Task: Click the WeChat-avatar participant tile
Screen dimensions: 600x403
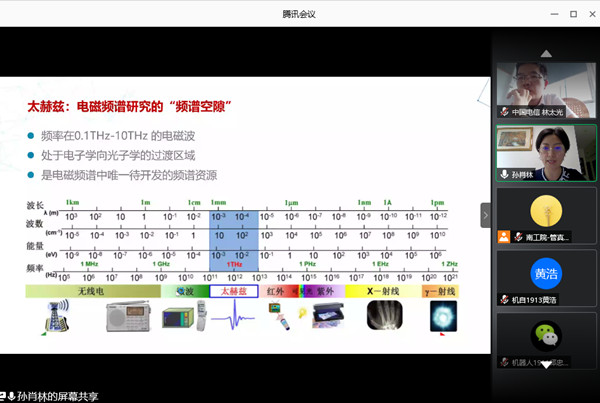Action: pos(545,337)
